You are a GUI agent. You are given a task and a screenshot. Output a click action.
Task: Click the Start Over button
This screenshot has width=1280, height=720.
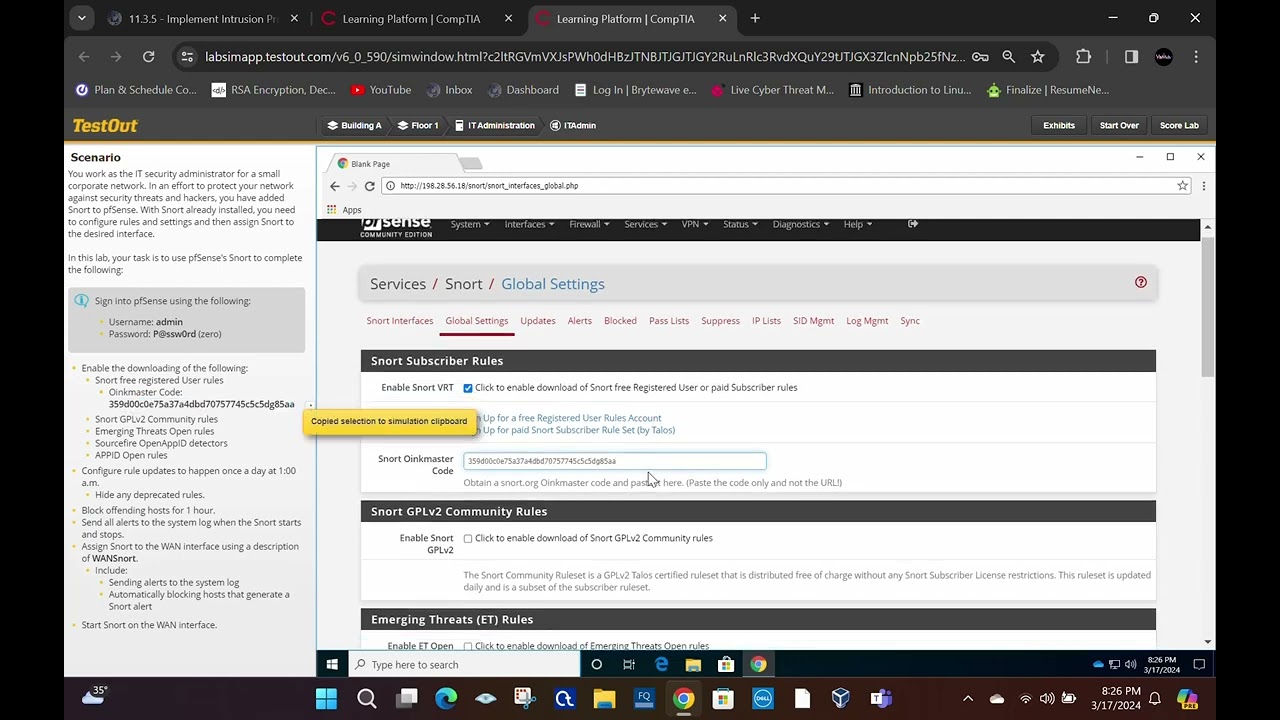1119,125
